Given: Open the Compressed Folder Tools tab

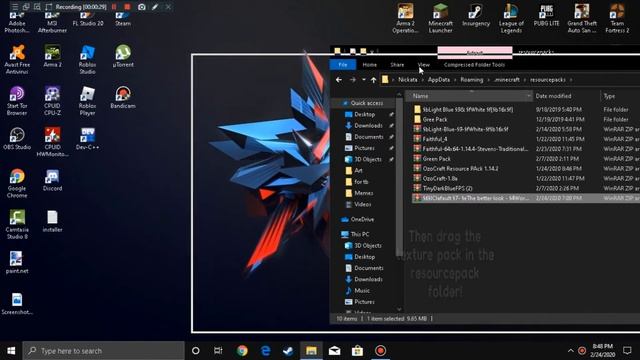Looking at the screenshot, I should click(474, 64).
